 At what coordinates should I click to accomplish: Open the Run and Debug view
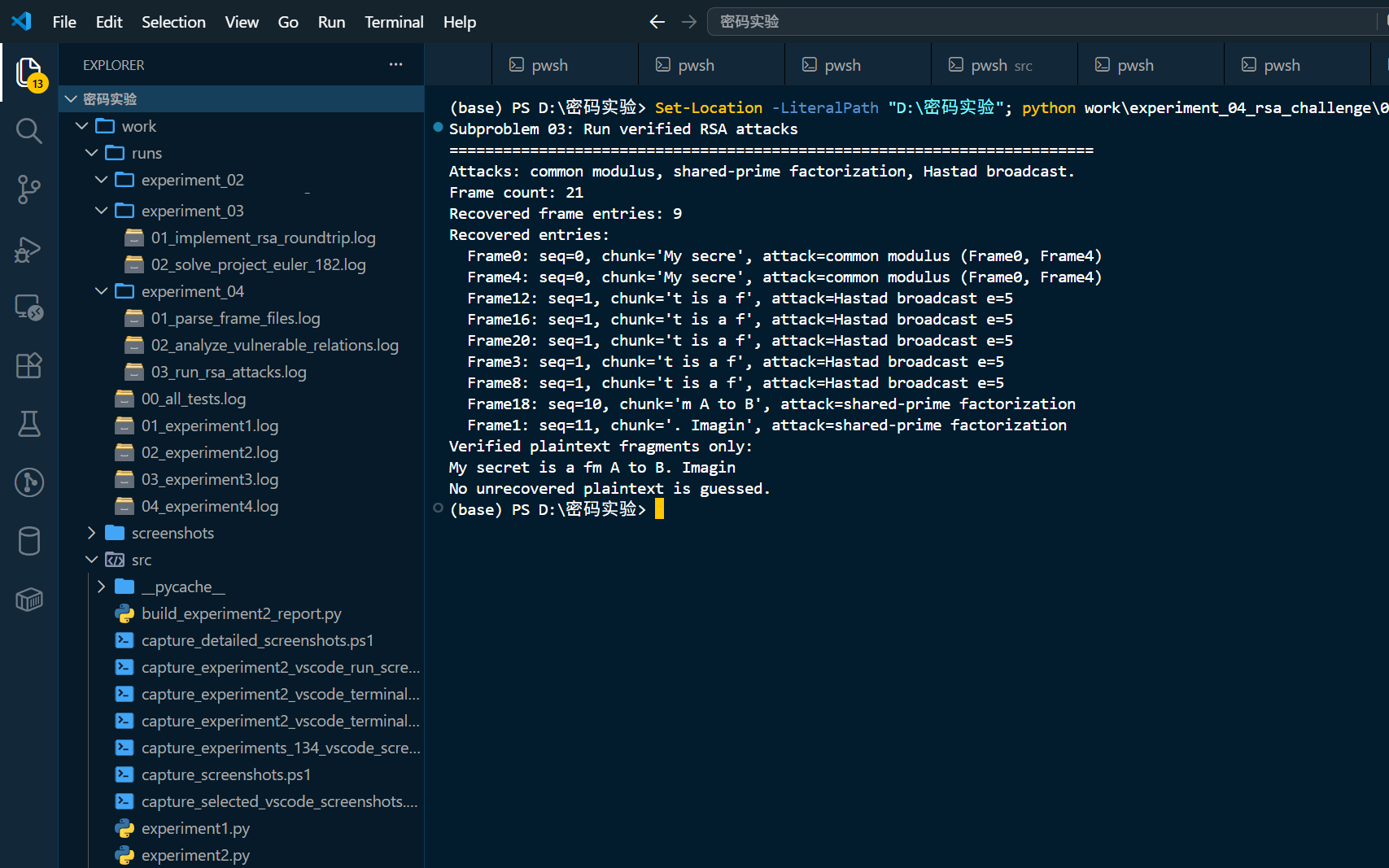coord(29,248)
